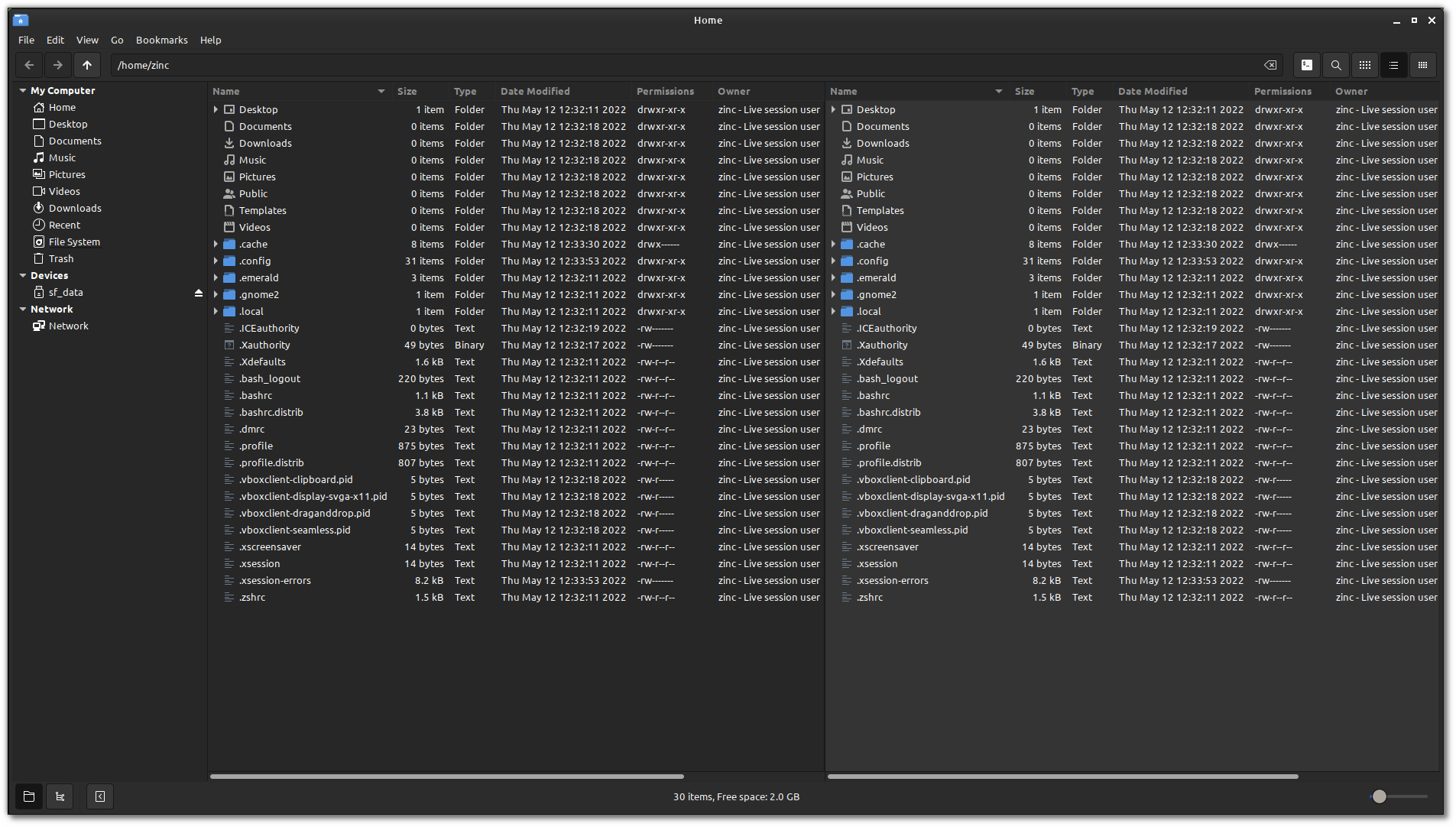Eject the sf_data device
The width and height of the screenshot is (1456, 827).
199,293
